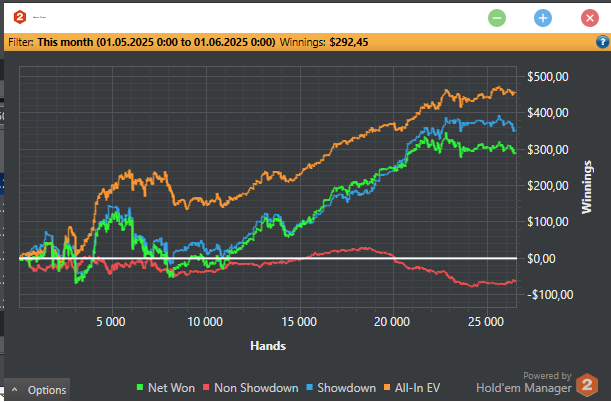Screen dimensions: 611x402
Task: Click the 20 000 hands axis label
Action: point(392,322)
